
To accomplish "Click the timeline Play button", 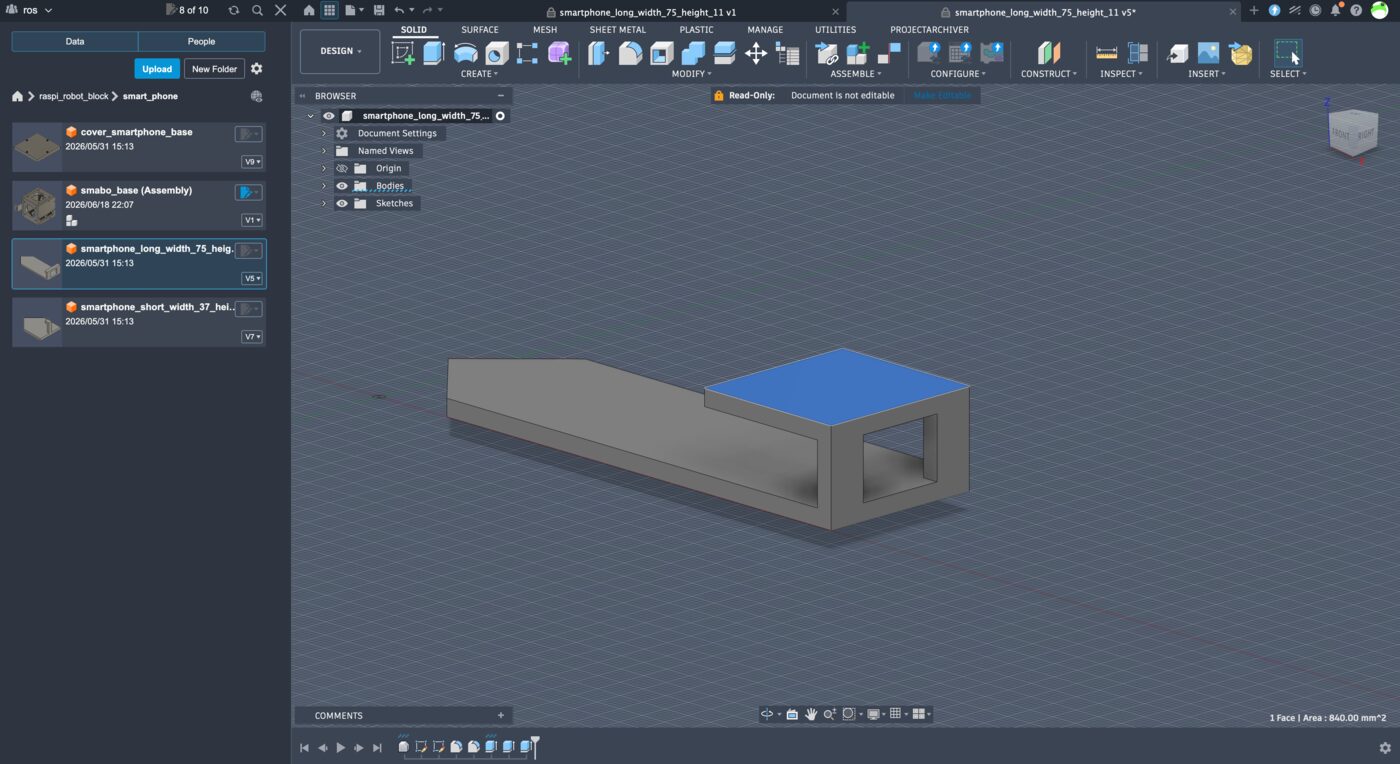I will (340, 747).
